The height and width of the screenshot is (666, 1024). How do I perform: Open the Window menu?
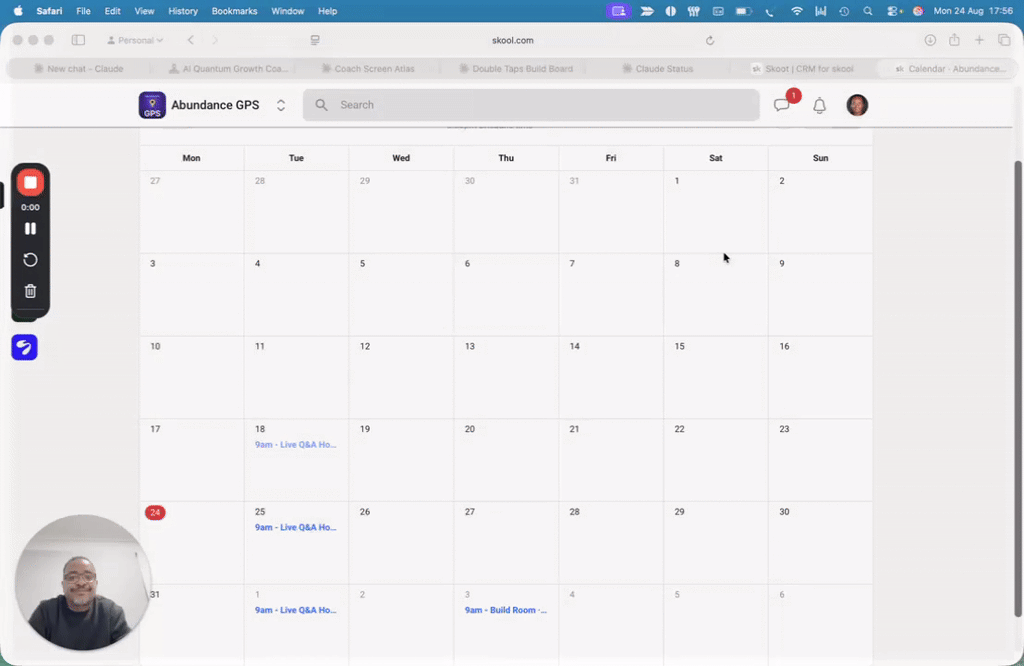point(287,11)
